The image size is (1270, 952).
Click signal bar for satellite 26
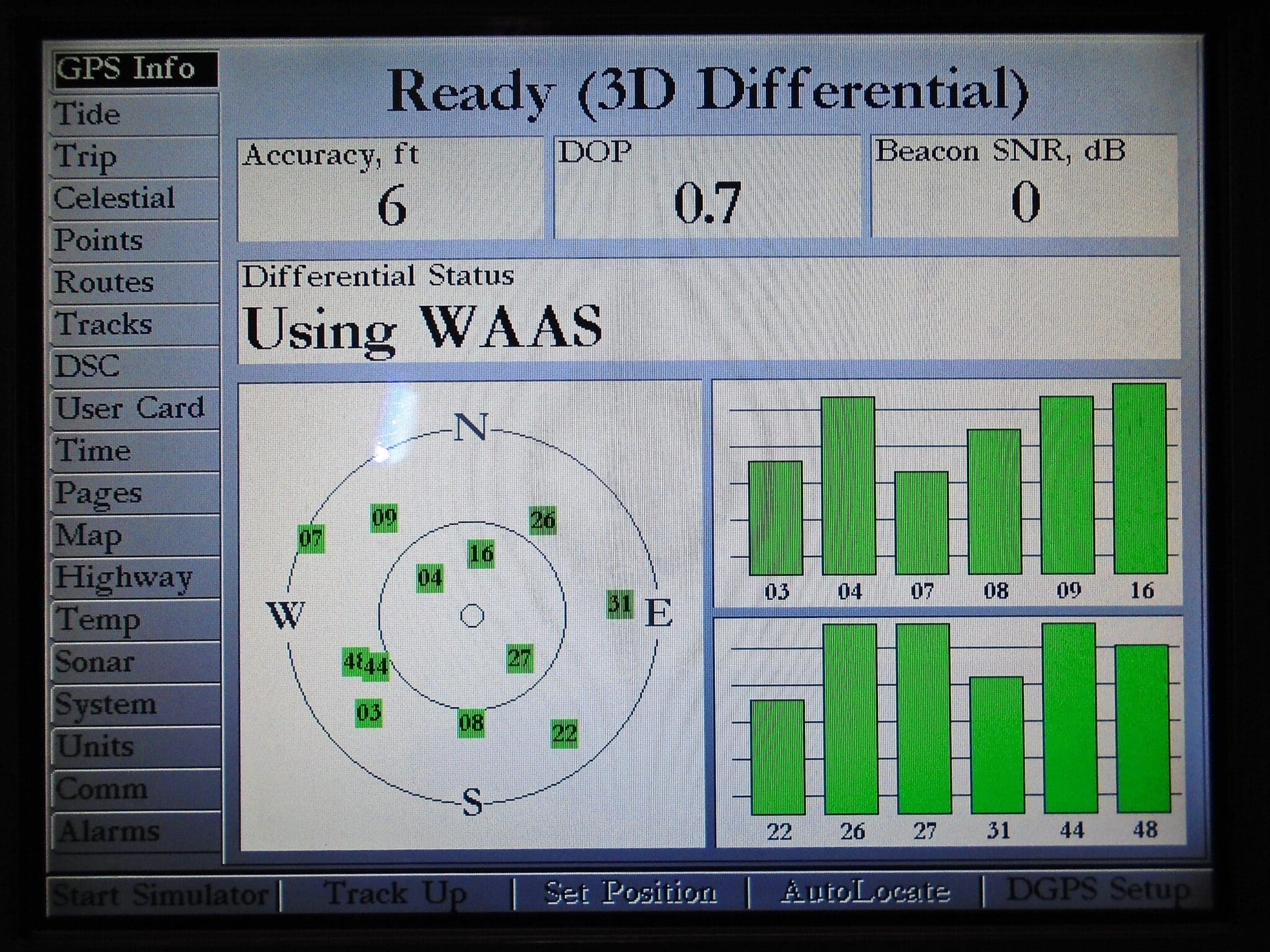851,719
